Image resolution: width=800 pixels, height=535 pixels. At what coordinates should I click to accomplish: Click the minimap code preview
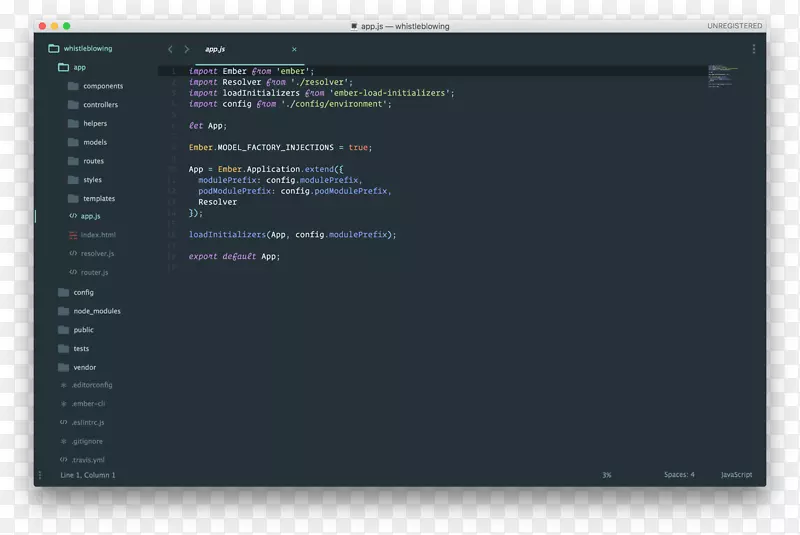point(722,76)
